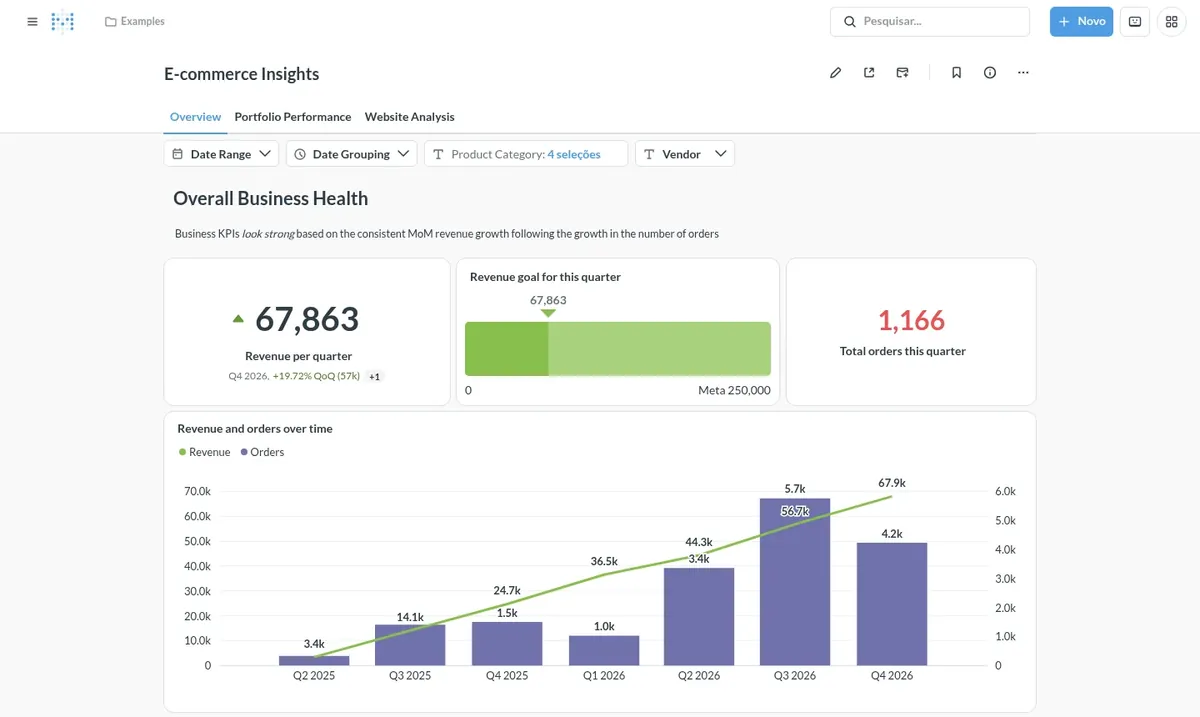The width and height of the screenshot is (1200, 717).
Task: Click the +1 comparison badge
Action: click(374, 377)
